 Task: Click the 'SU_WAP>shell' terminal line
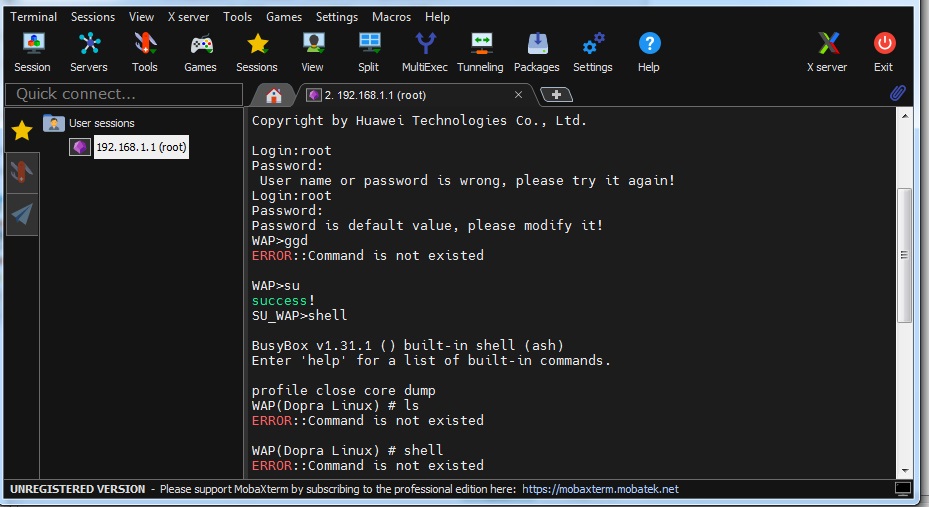point(299,316)
